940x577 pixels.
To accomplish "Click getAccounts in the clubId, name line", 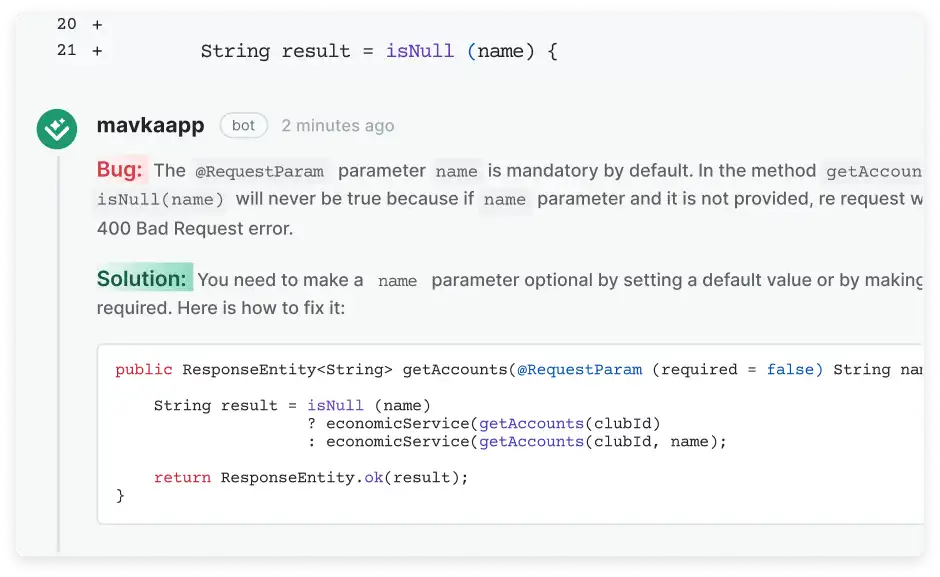I will click(530, 441).
